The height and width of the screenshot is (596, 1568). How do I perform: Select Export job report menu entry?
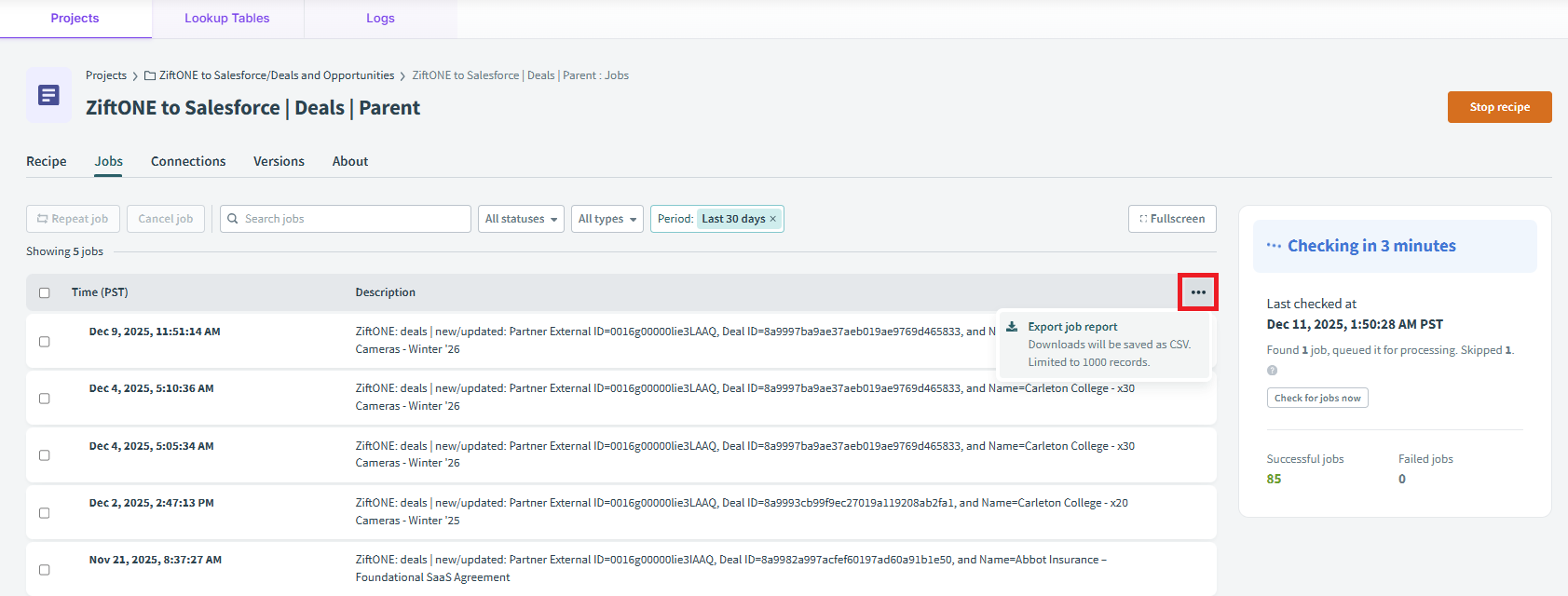[x=1105, y=345]
